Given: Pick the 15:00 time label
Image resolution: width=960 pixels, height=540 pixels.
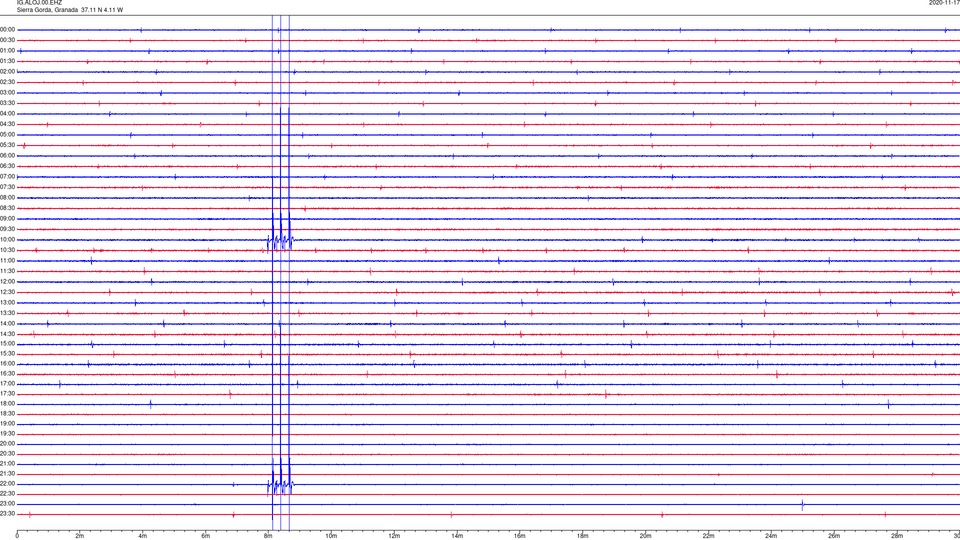Looking at the screenshot, I should (x=7, y=343).
